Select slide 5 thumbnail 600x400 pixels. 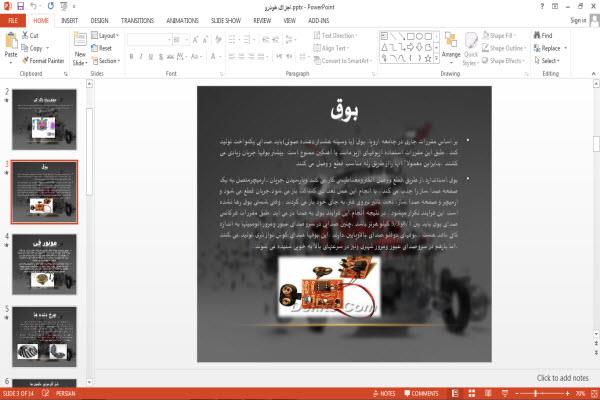pos(44,337)
